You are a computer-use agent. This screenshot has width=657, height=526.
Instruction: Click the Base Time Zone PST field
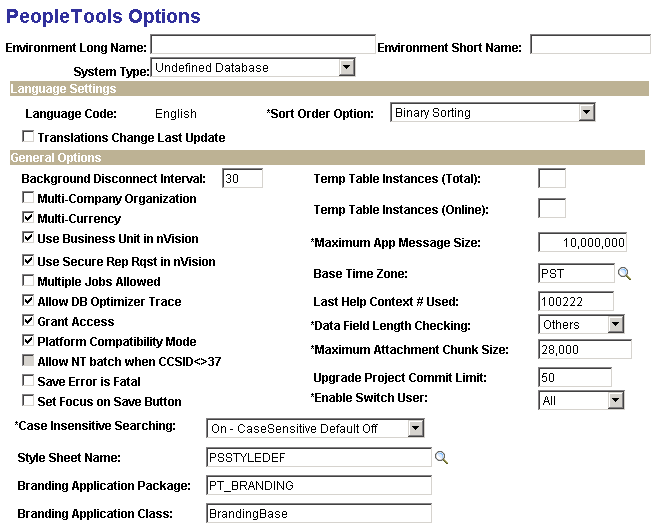tap(577, 273)
